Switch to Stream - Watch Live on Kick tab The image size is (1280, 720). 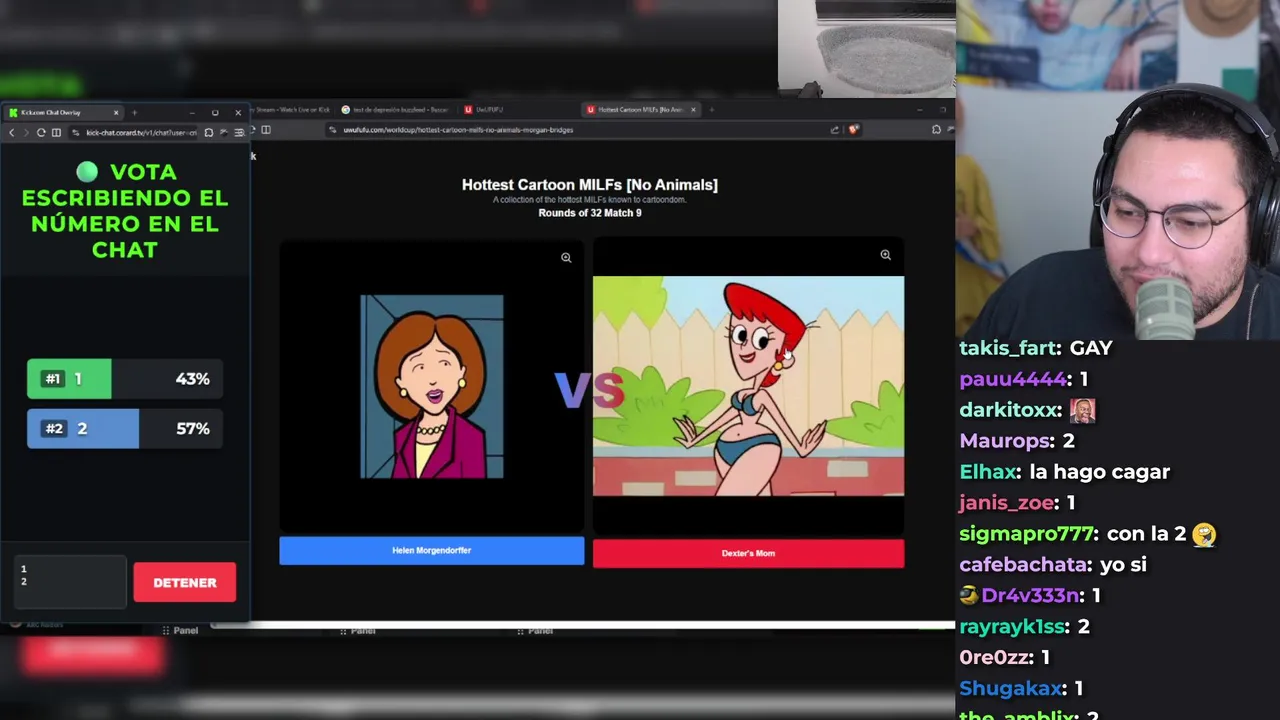[x=290, y=109]
